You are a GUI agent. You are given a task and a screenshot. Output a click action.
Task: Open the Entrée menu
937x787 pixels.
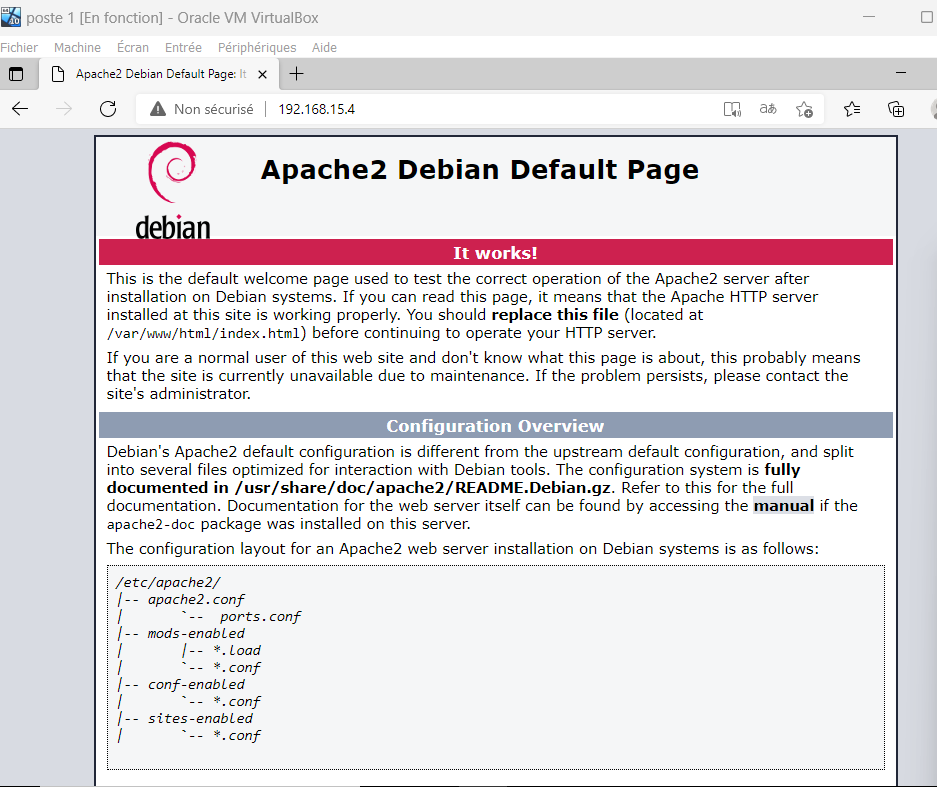pyautogui.click(x=183, y=47)
